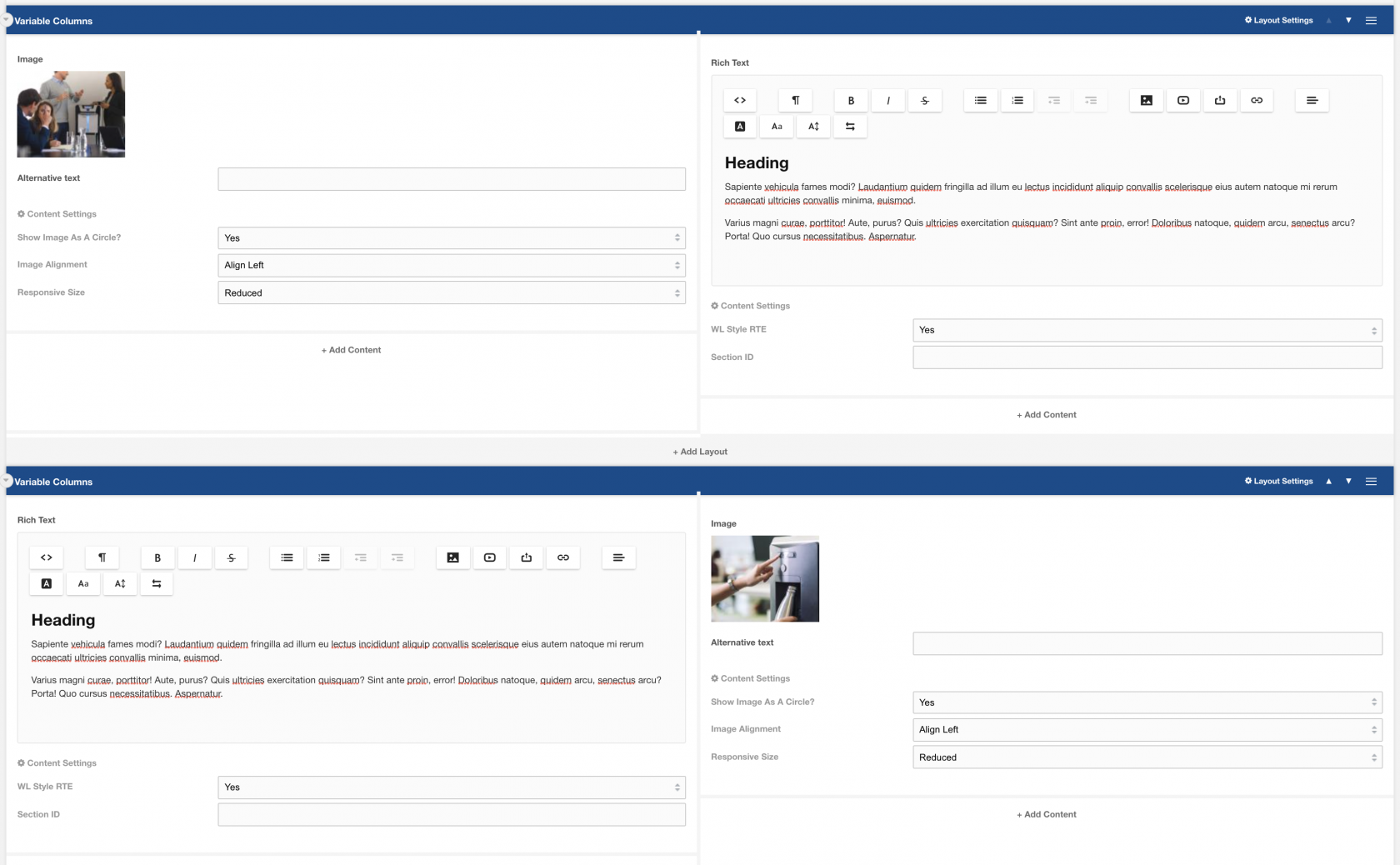Open Responsive Size dropdown in first layout
Screen dimensions: 1400x865
click(452, 292)
